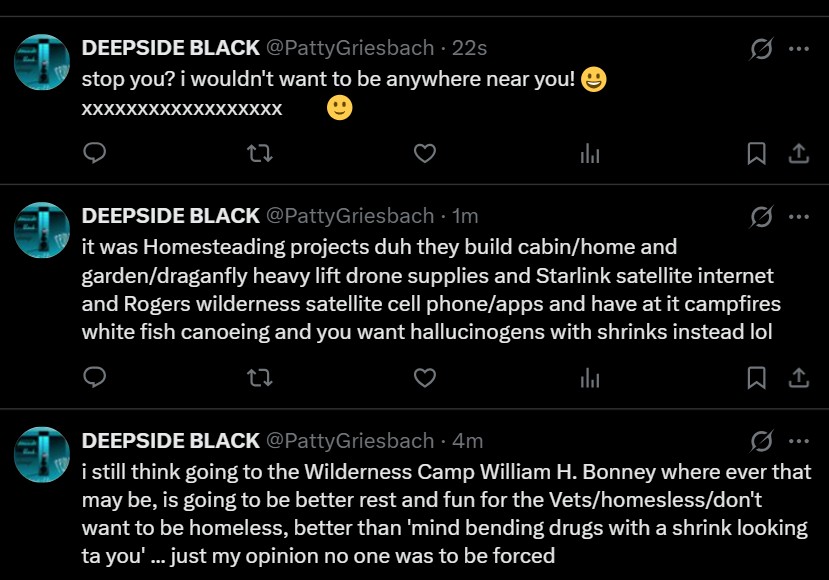Viewport: 829px width, 580px height.
Task: Open more options on the 1m tweet
Action: (799, 216)
